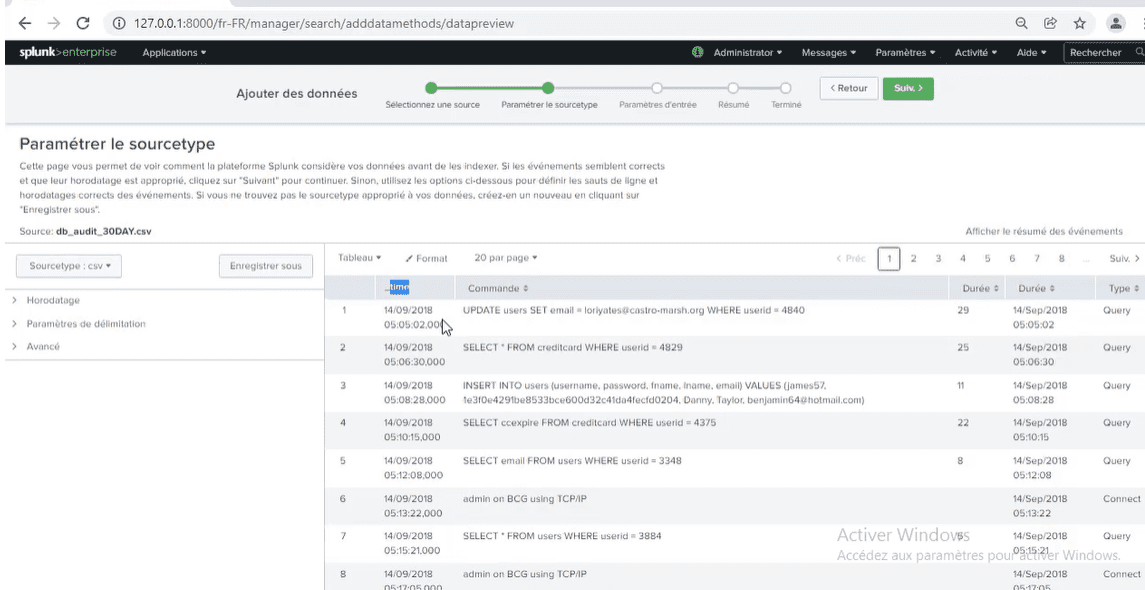1145x590 pixels.
Task: Open the browser zoom magnifier icon
Action: pyautogui.click(x=1021, y=23)
